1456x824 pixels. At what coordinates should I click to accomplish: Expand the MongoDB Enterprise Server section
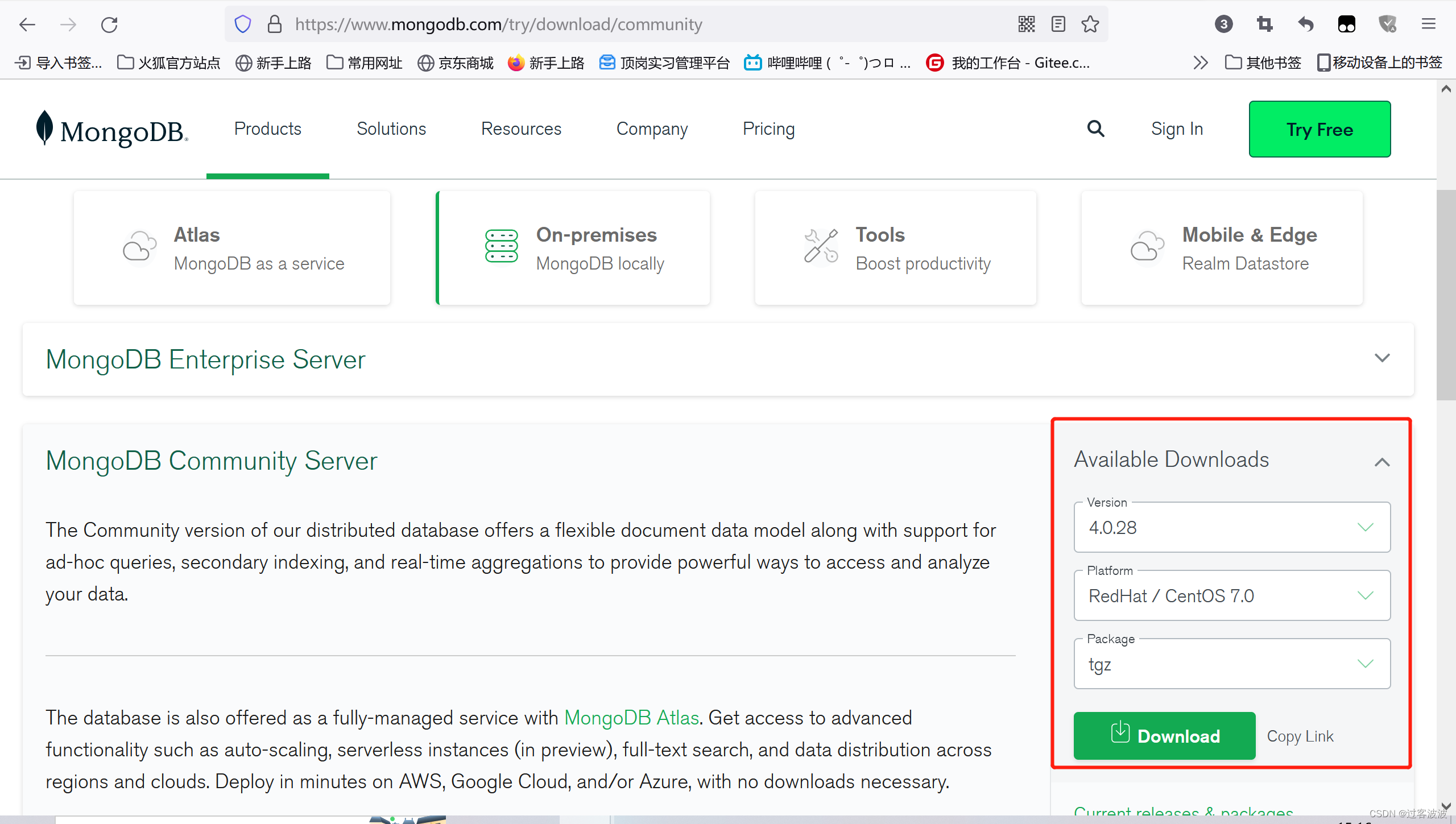point(1383,358)
